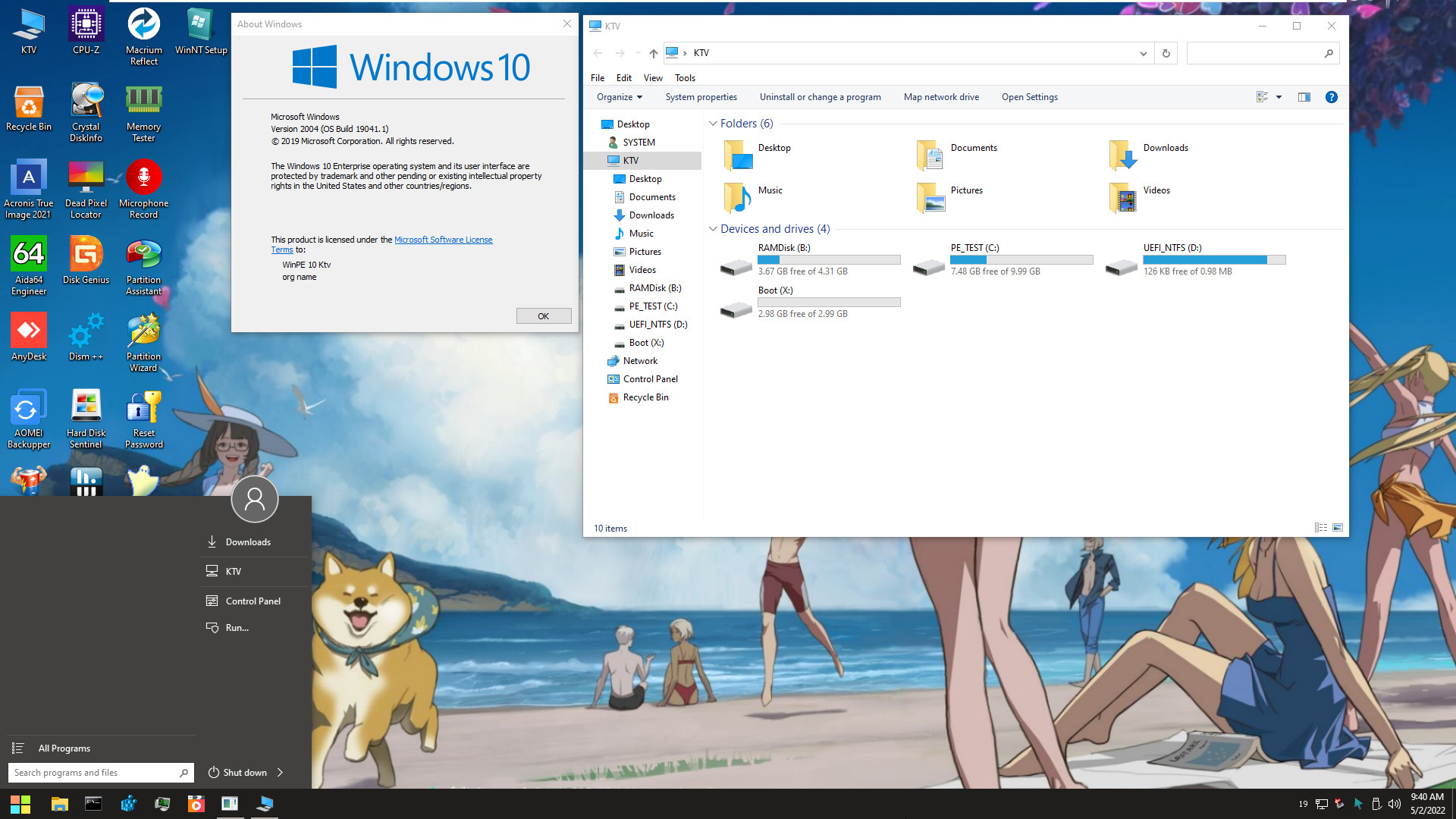
Task: Expand the address bar history dropdown
Action: pyautogui.click(x=1143, y=53)
